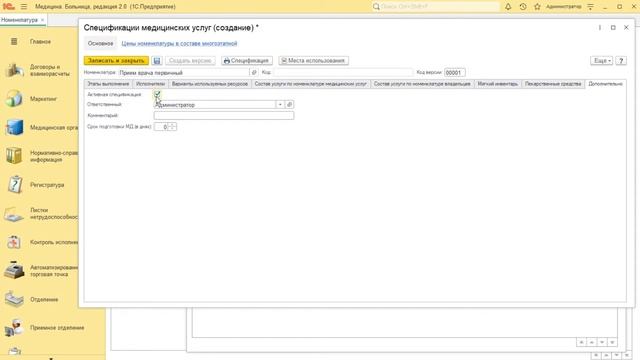Open the main hamburger menu
640x360 pixels.
pos(24,7)
